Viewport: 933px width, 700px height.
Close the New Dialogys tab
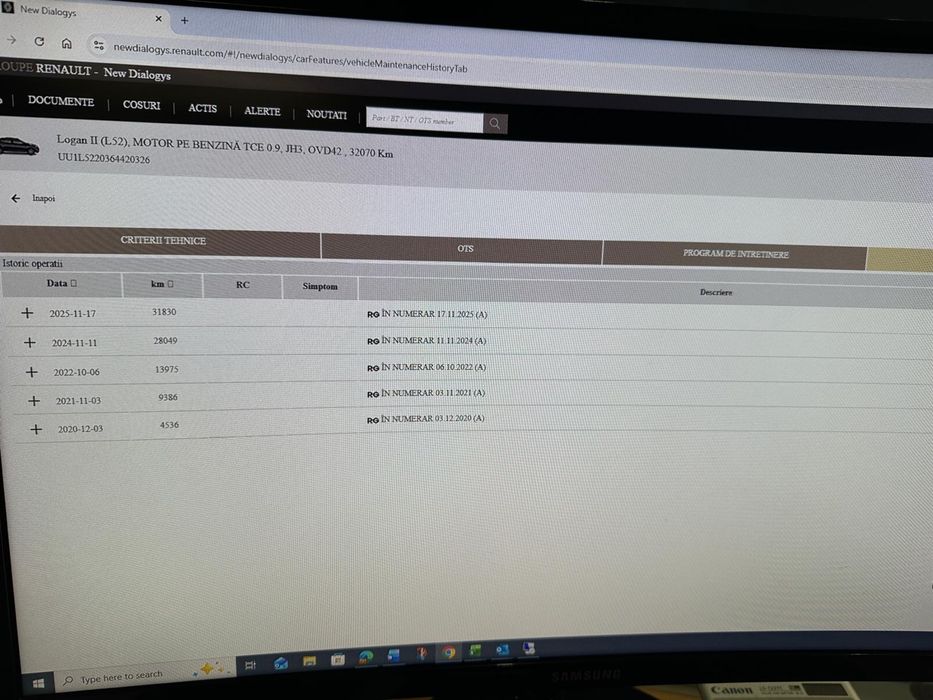pos(158,18)
